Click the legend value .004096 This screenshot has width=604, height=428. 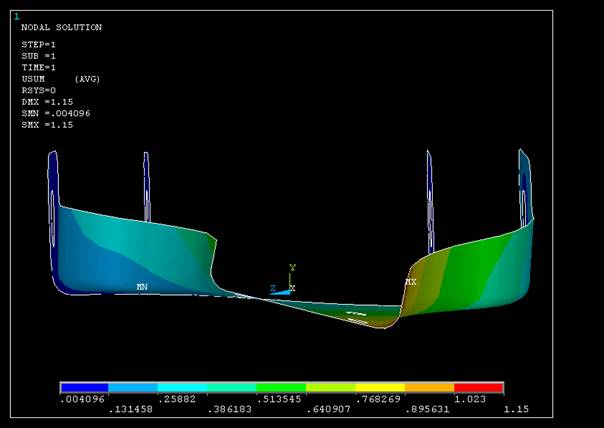82,399
